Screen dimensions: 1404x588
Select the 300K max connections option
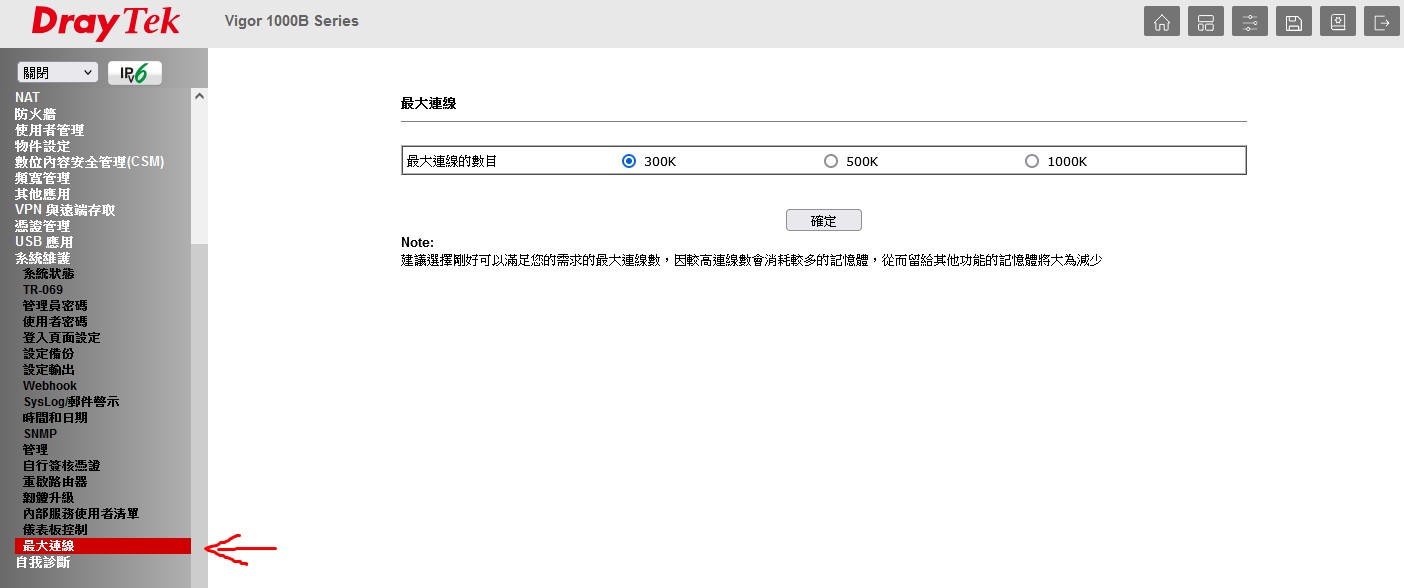point(629,161)
